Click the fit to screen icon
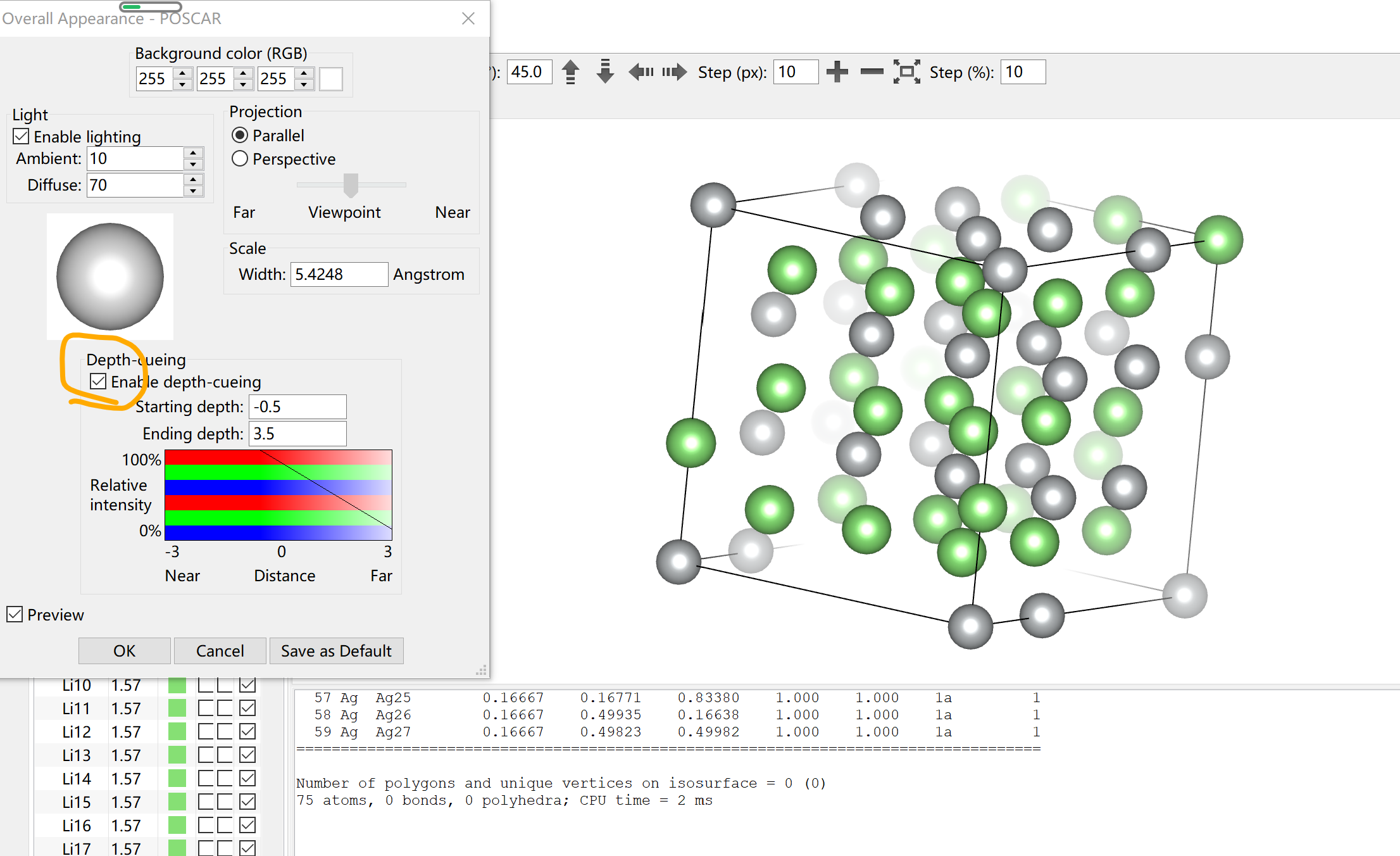The width and height of the screenshot is (1400, 856). [x=906, y=72]
